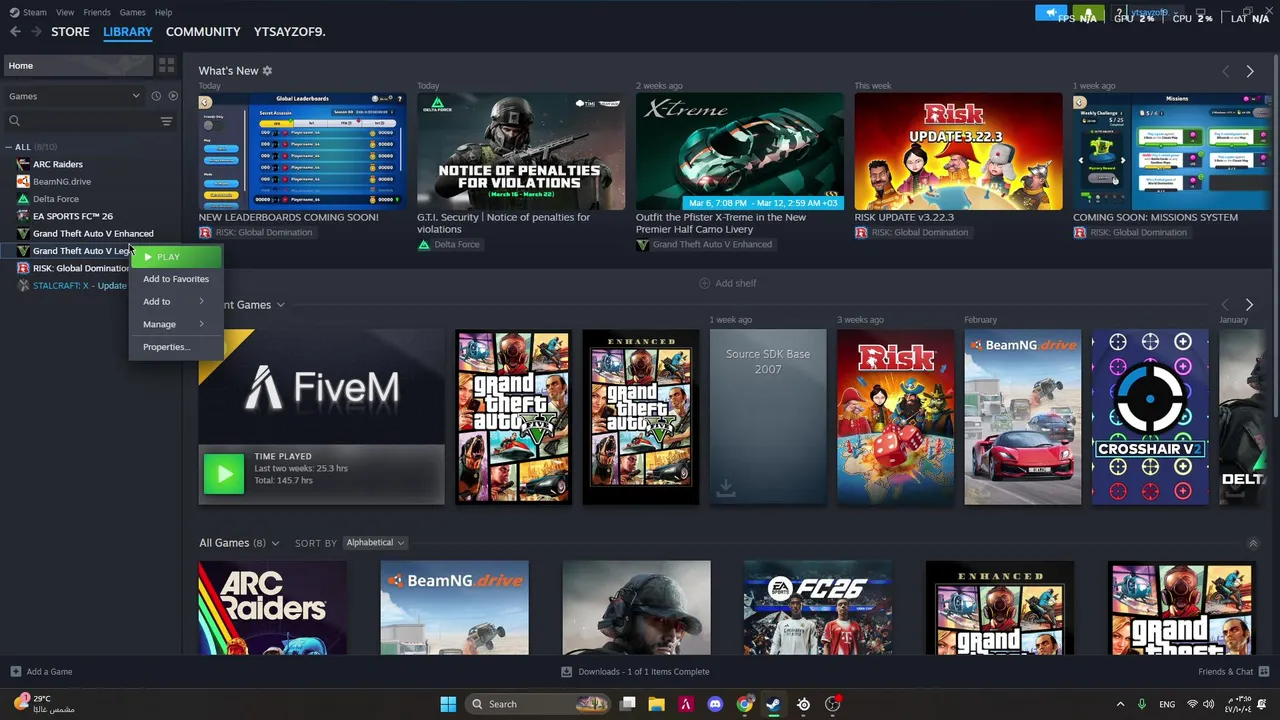Click the library search field
The height and width of the screenshot is (720, 1280).
(x=82, y=121)
